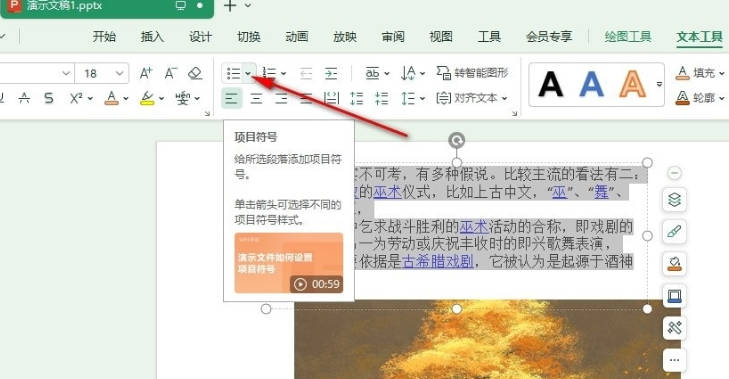This screenshot has height=379, width=729.
Task: Click the decrease line spacing icon
Action: pos(382,98)
